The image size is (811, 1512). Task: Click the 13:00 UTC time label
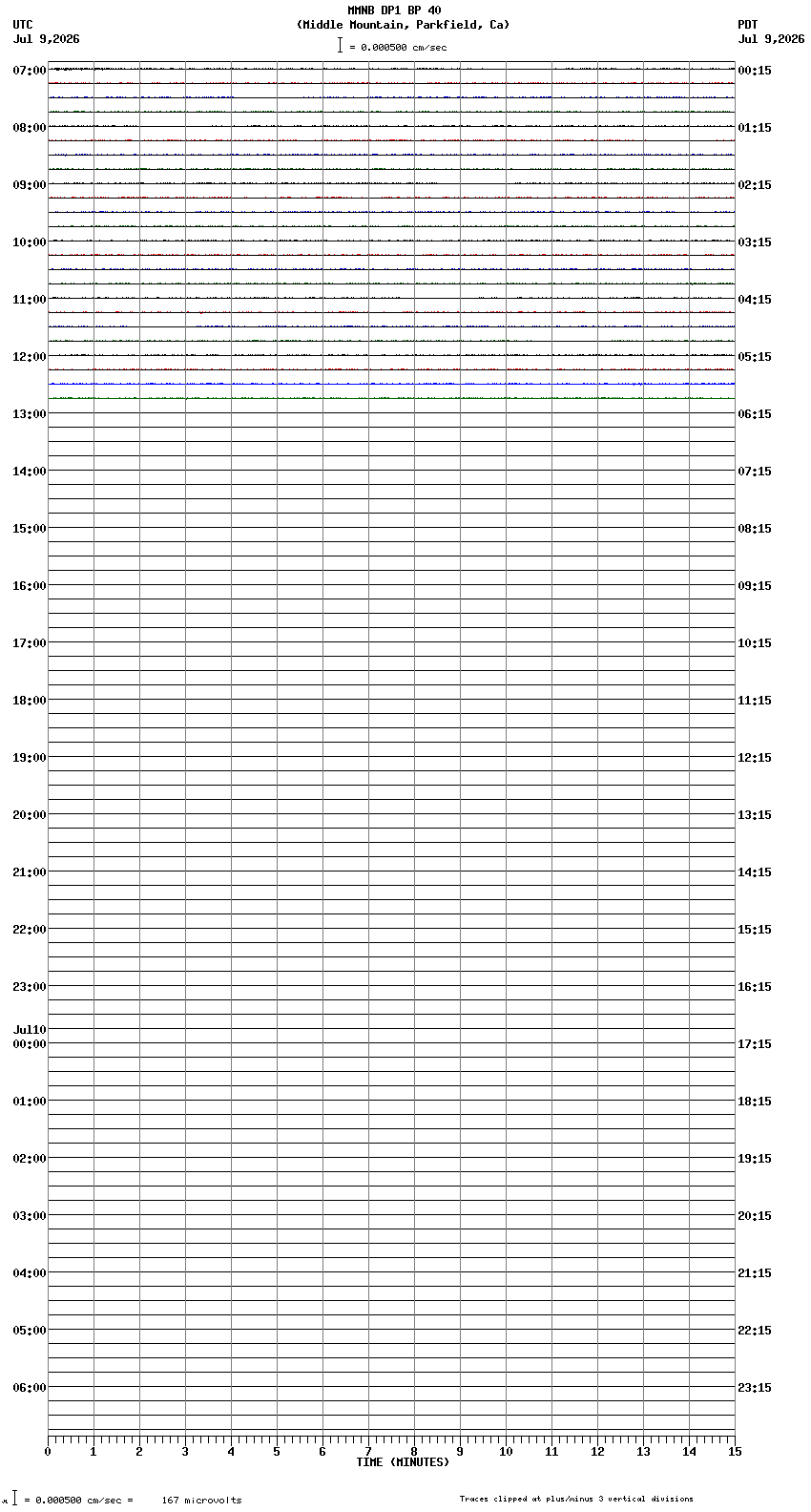point(30,414)
